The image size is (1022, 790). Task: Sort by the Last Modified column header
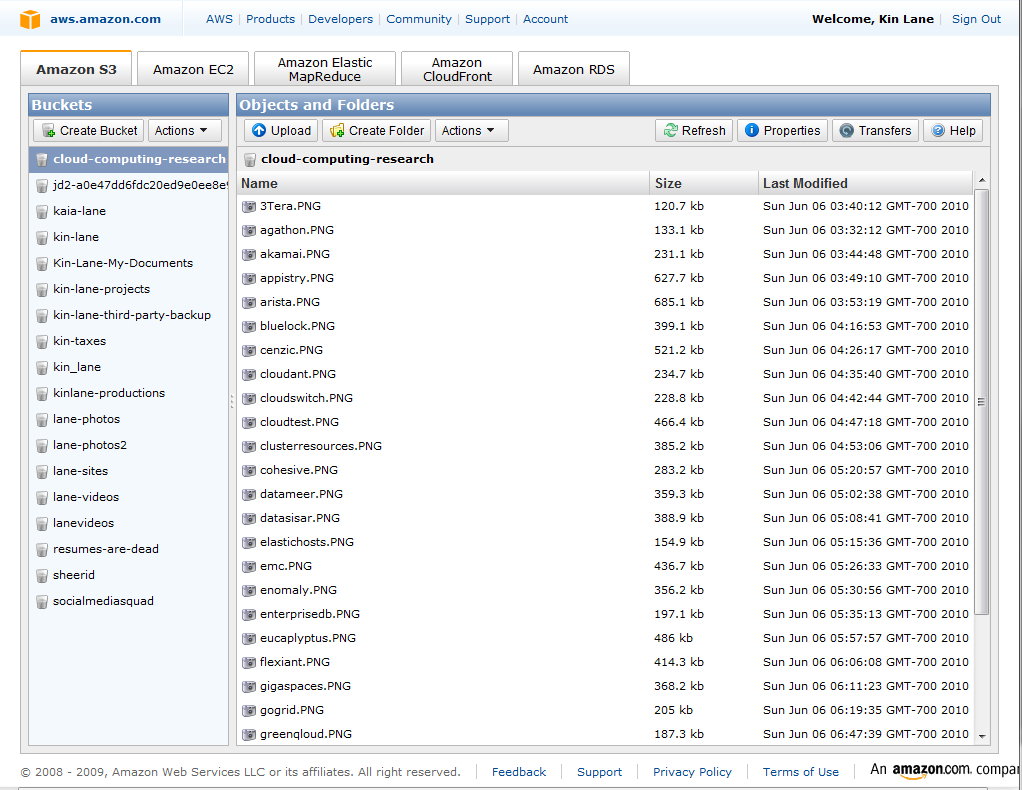pyautogui.click(x=865, y=183)
